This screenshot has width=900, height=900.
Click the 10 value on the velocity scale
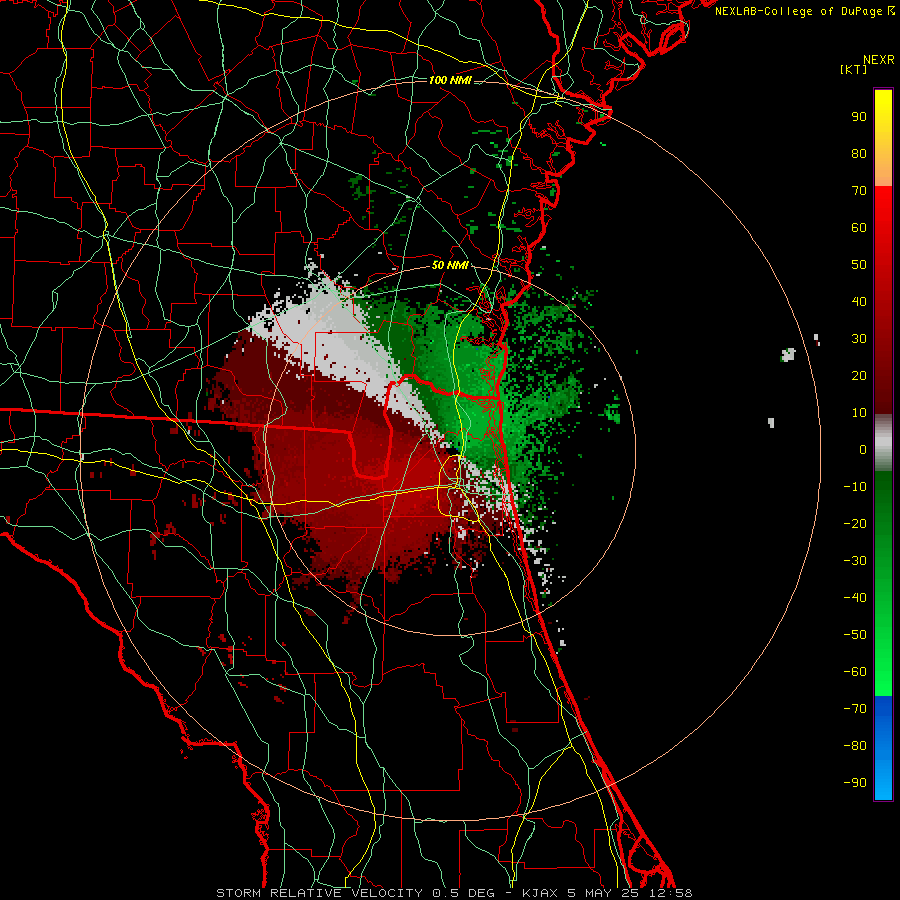click(x=859, y=413)
